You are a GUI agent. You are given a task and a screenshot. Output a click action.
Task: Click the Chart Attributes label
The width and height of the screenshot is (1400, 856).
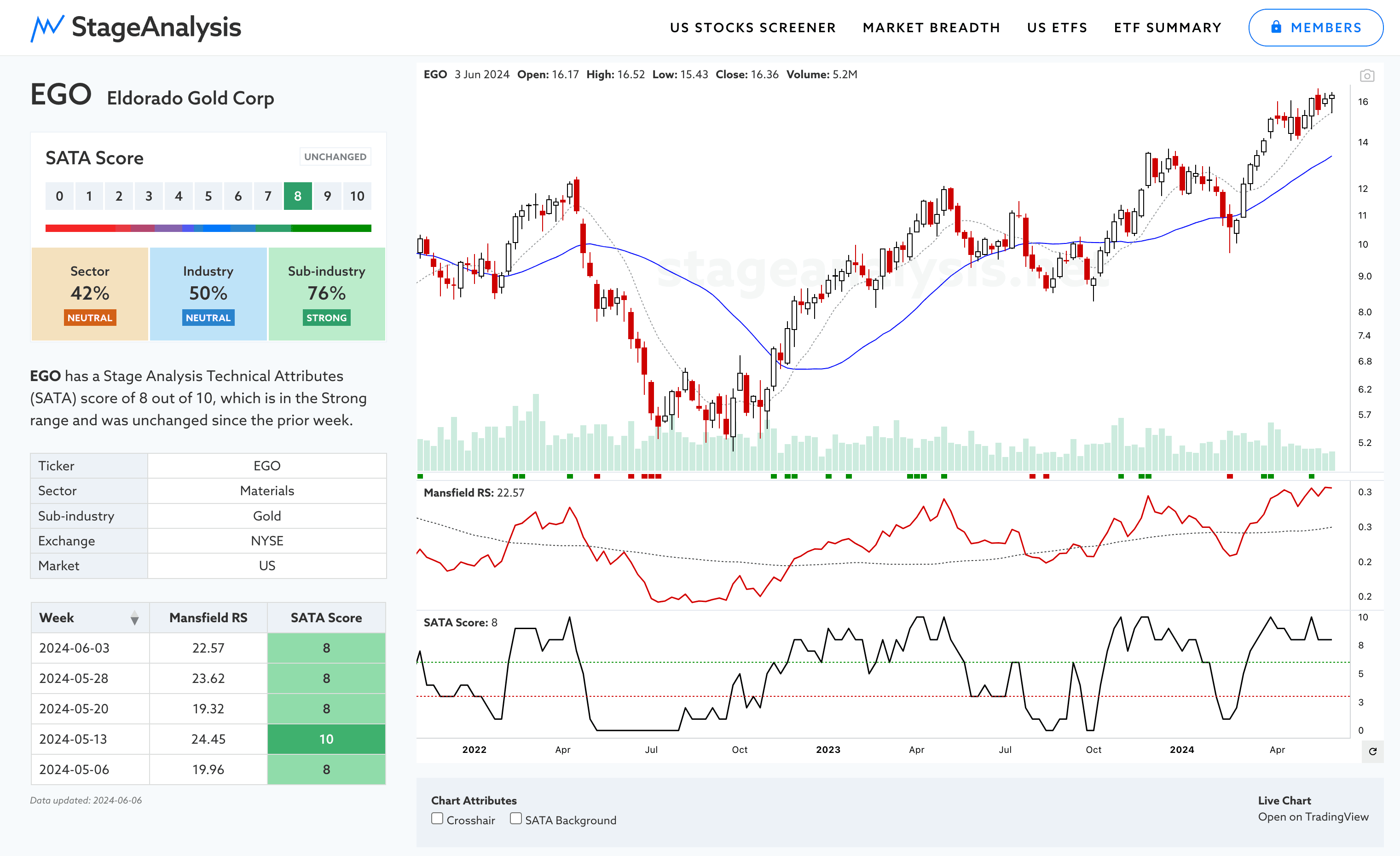(x=474, y=800)
